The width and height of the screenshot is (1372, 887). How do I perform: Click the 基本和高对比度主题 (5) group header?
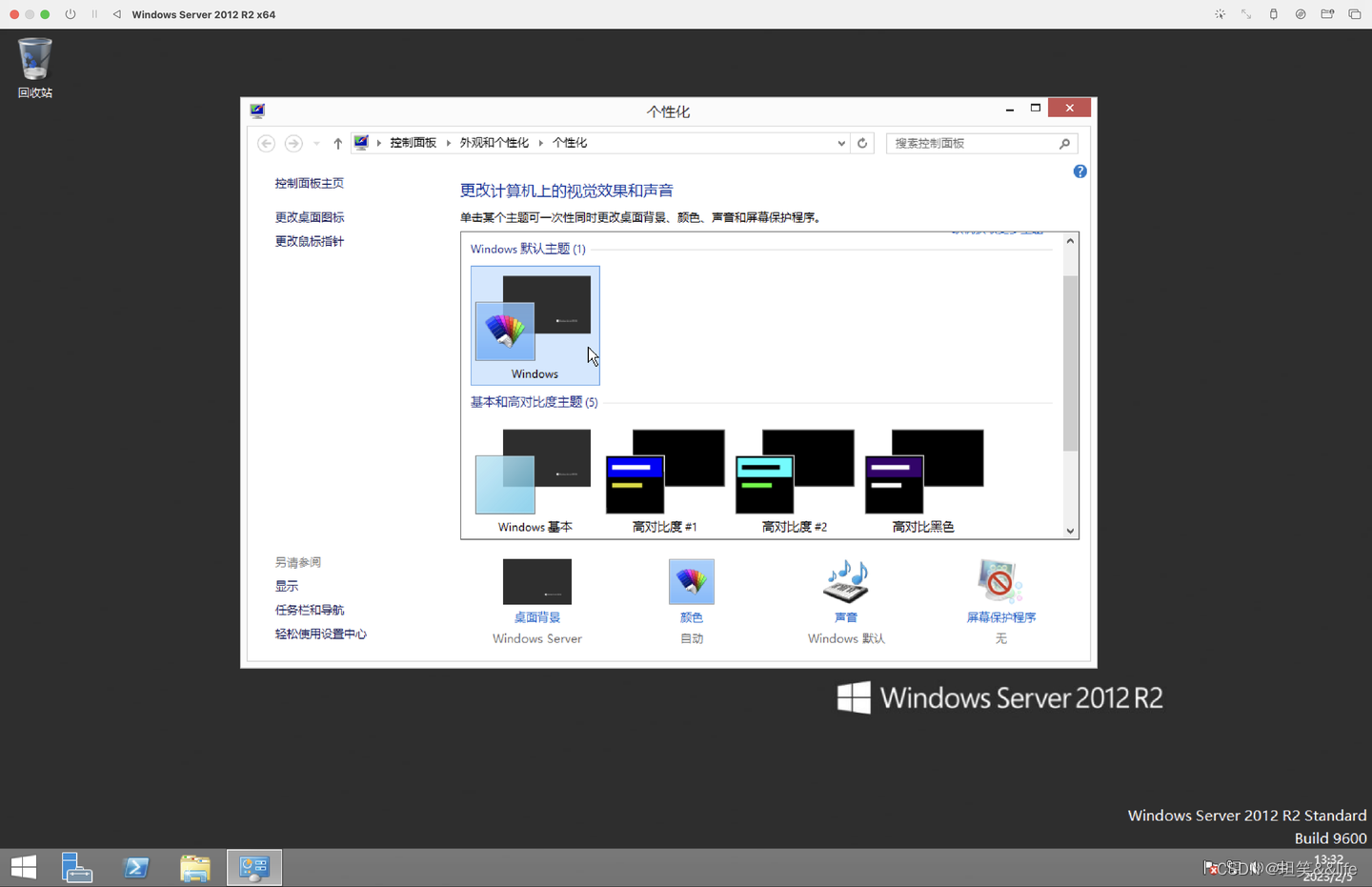534,402
